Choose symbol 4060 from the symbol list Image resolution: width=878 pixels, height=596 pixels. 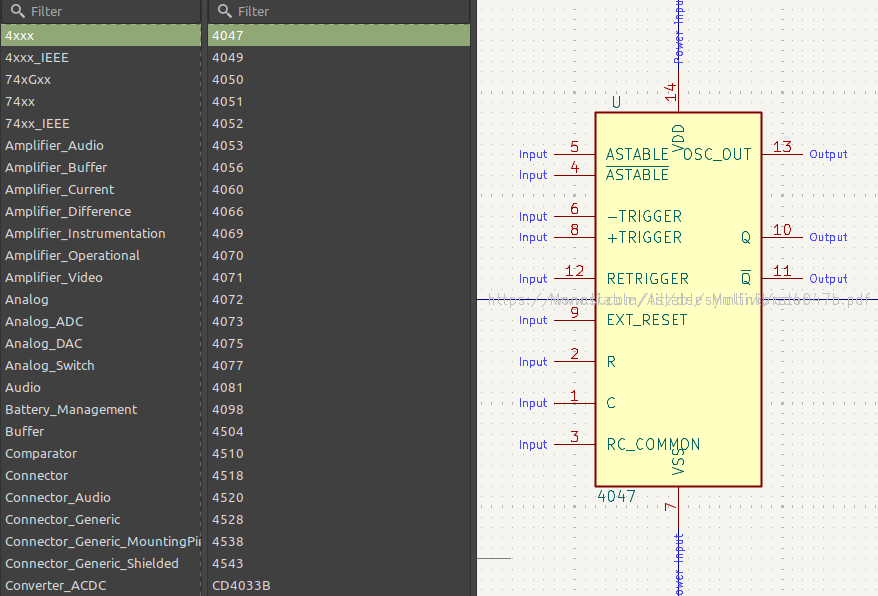(227, 189)
